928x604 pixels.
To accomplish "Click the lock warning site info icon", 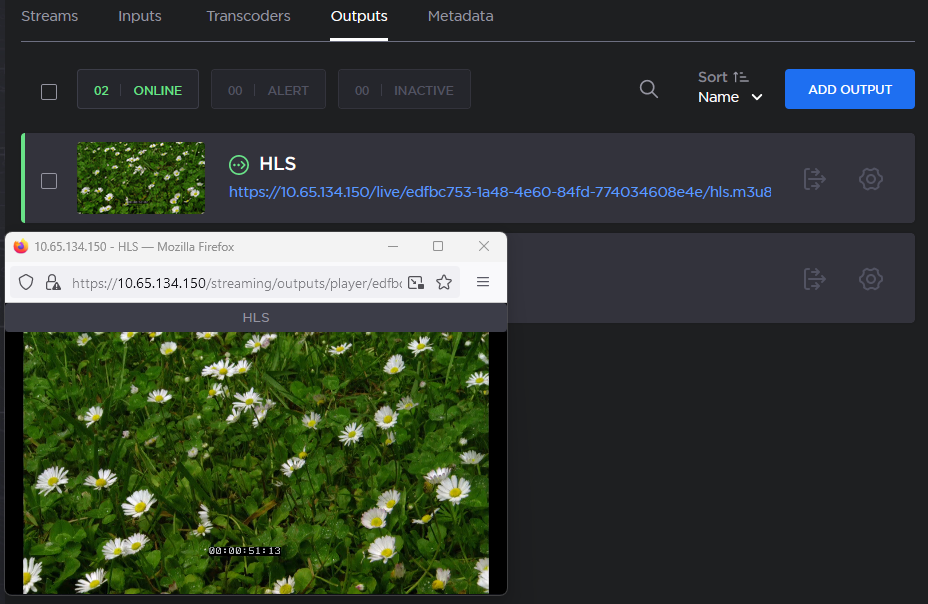I will pyautogui.click(x=53, y=283).
